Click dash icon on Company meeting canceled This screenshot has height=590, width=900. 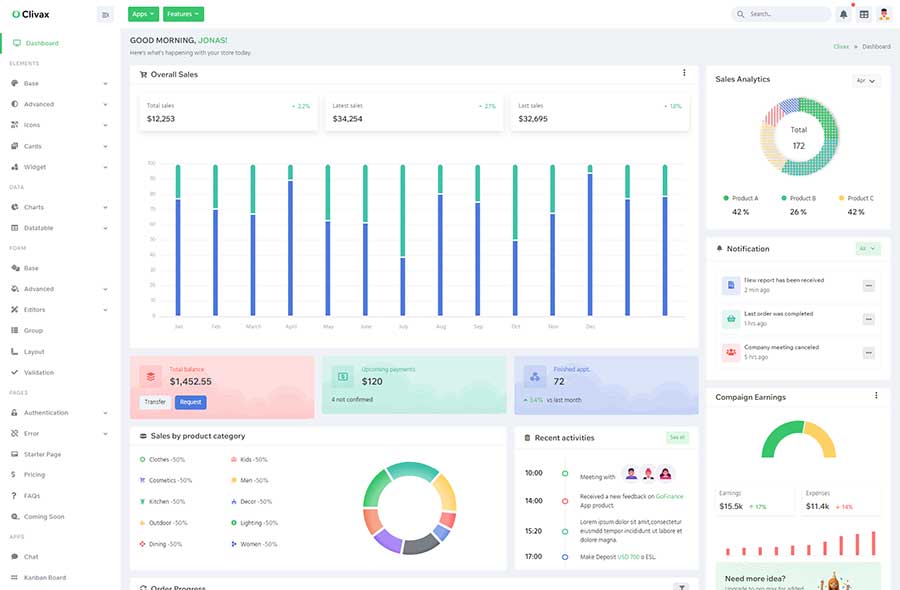[868, 352]
